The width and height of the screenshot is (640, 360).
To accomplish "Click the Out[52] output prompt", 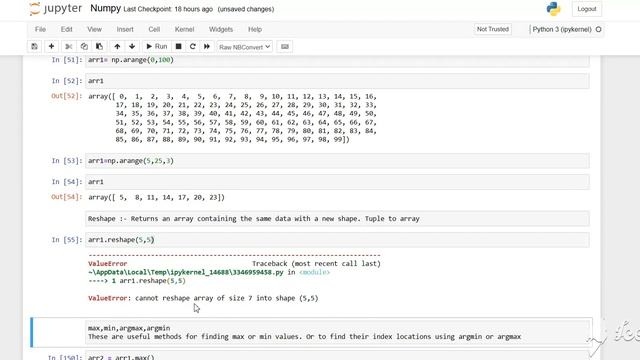I will tap(67, 96).
